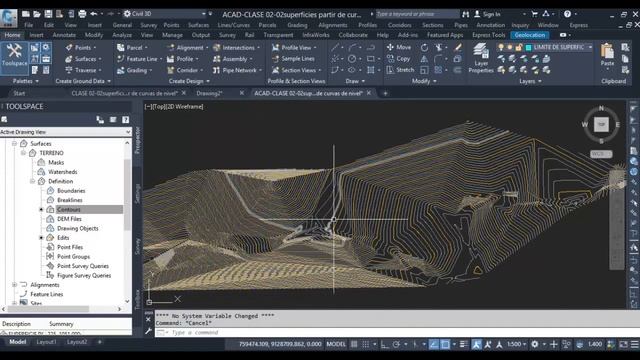
Task: Select Contours in the Definition tree
Action: coord(69,209)
